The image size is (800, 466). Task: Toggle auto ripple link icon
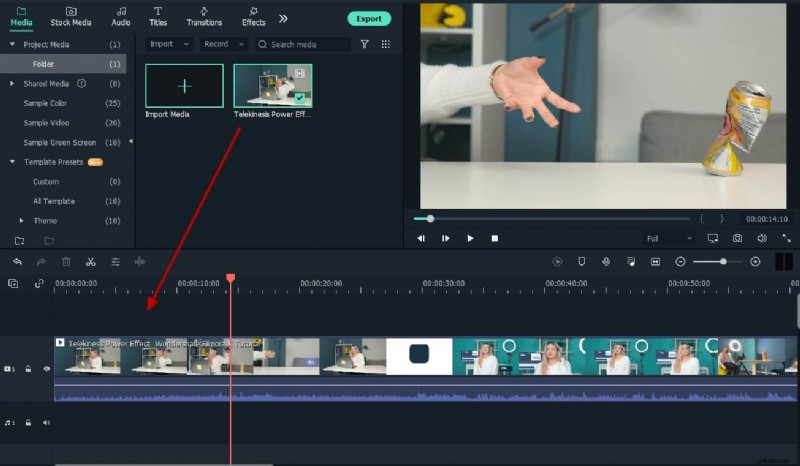tap(39, 283)
